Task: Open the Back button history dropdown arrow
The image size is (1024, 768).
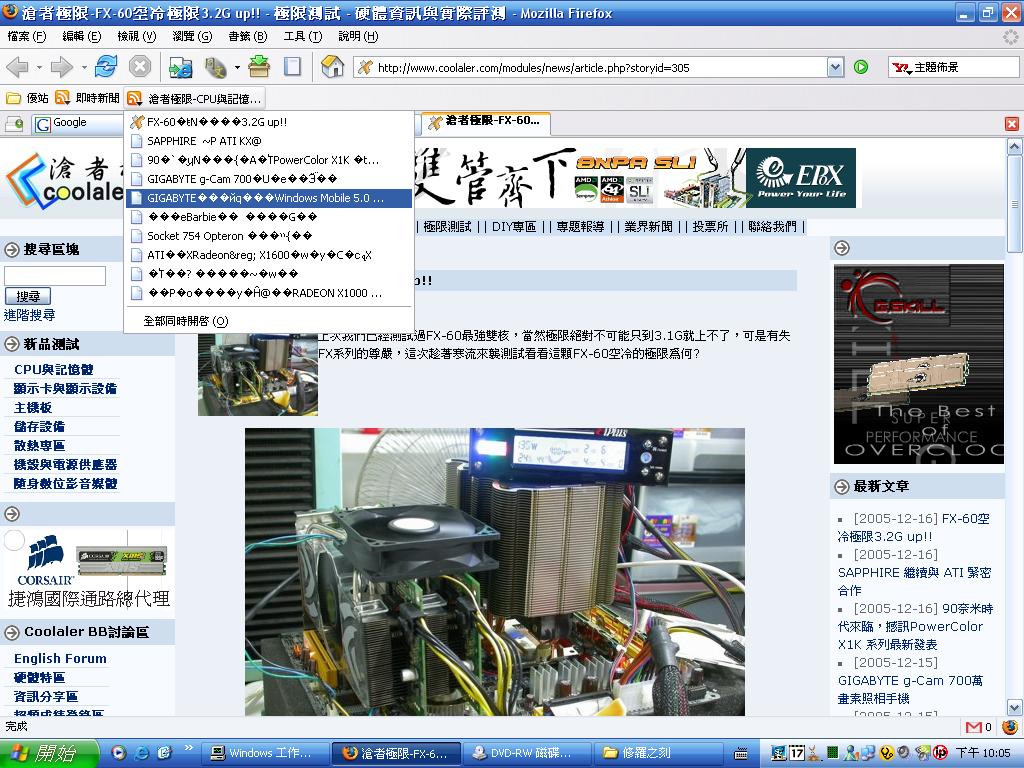Action: (x=40, y=67)
